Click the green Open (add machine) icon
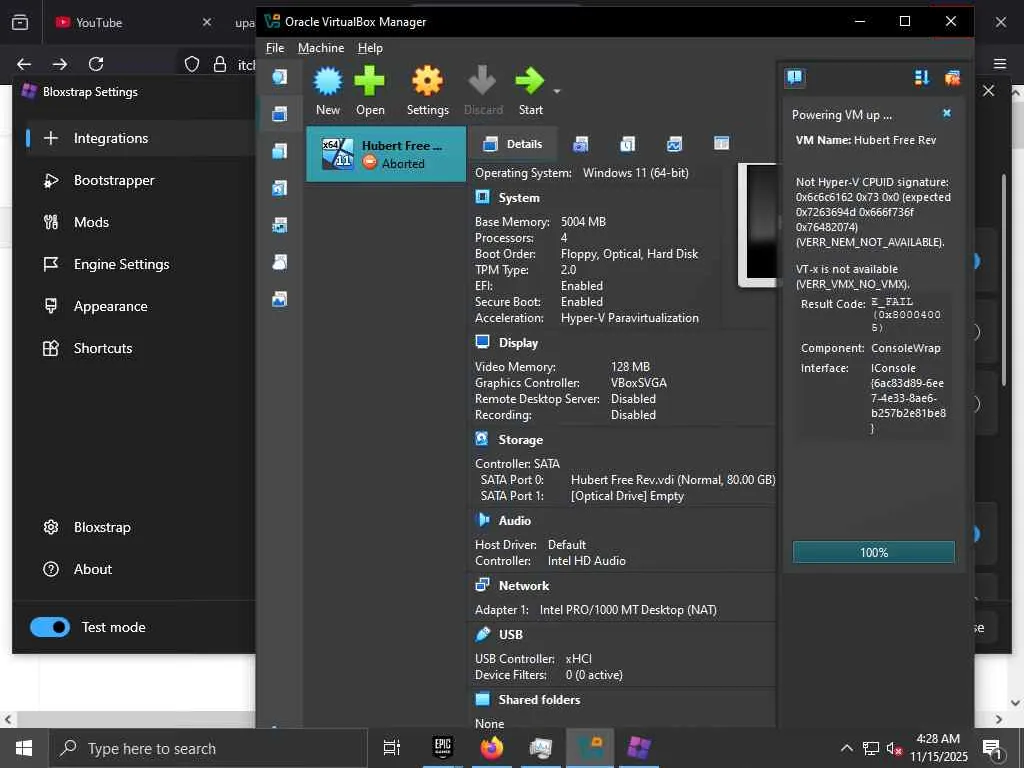 370,82
